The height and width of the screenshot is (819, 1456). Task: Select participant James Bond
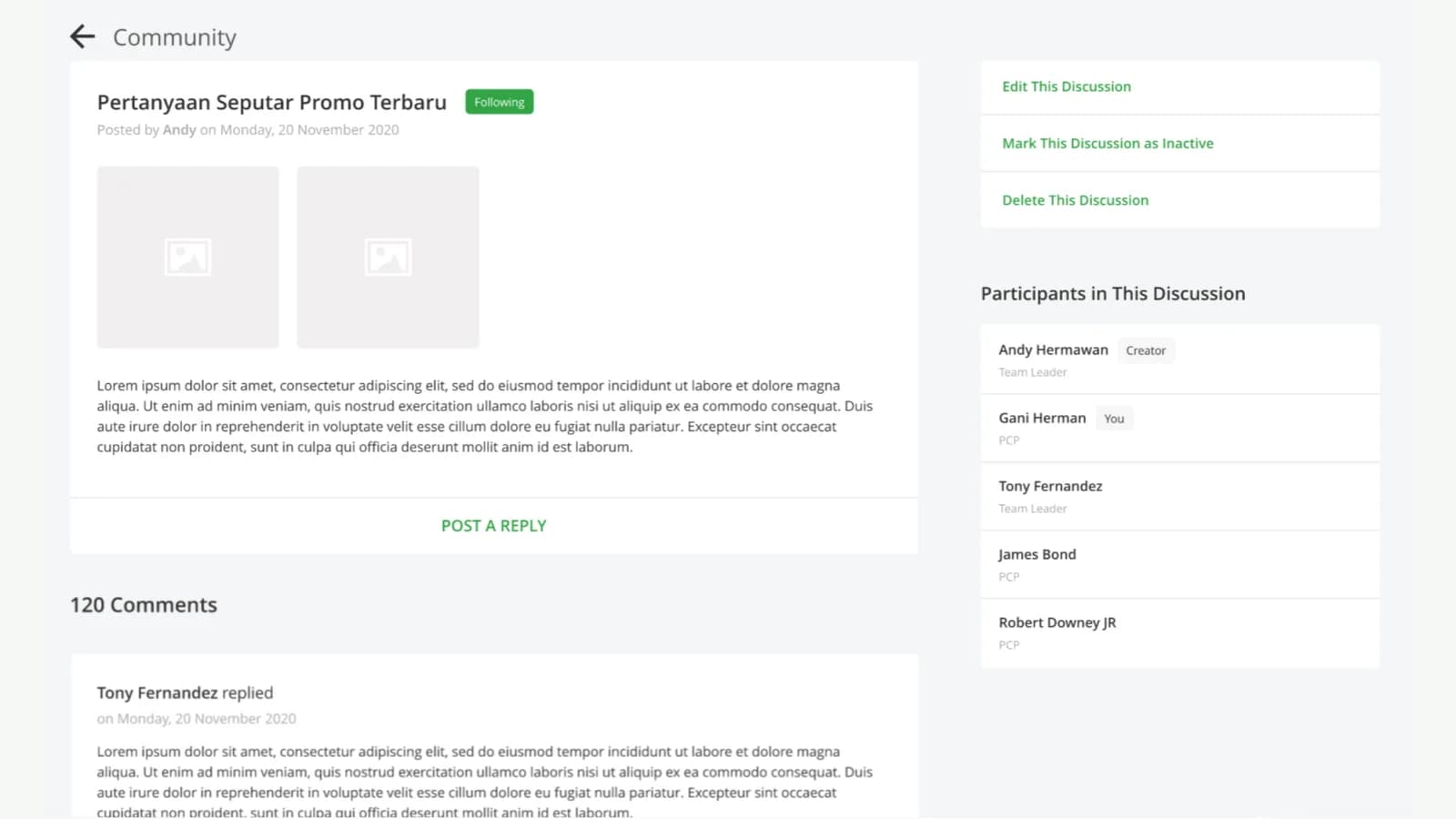click(x=1180, y=564)
